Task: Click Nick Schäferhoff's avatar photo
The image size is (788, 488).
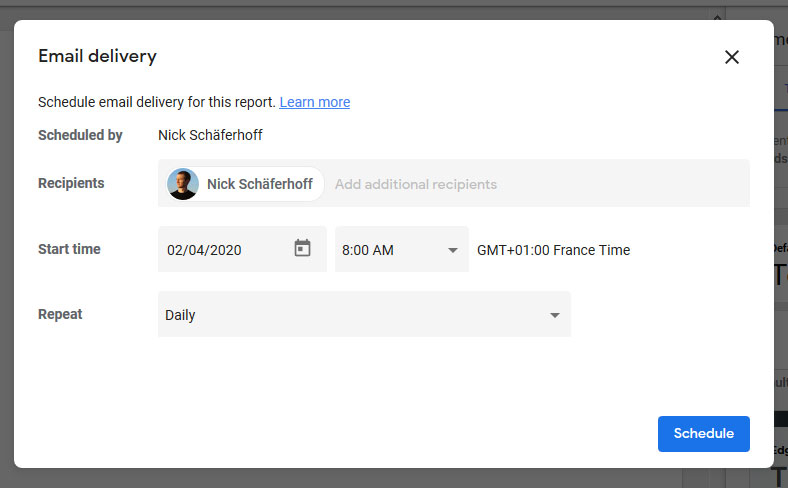Action: 182,184
